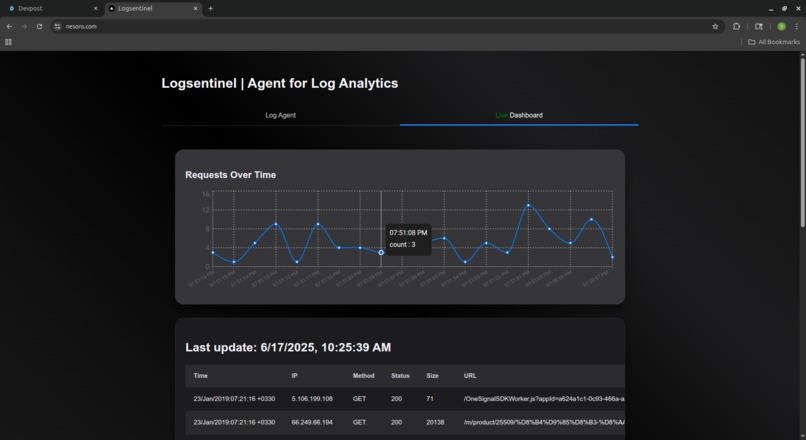Click the Requests Over Time heading
This screenshot has height=440, width=806.
pyautogui.click(x=230, y=175)
